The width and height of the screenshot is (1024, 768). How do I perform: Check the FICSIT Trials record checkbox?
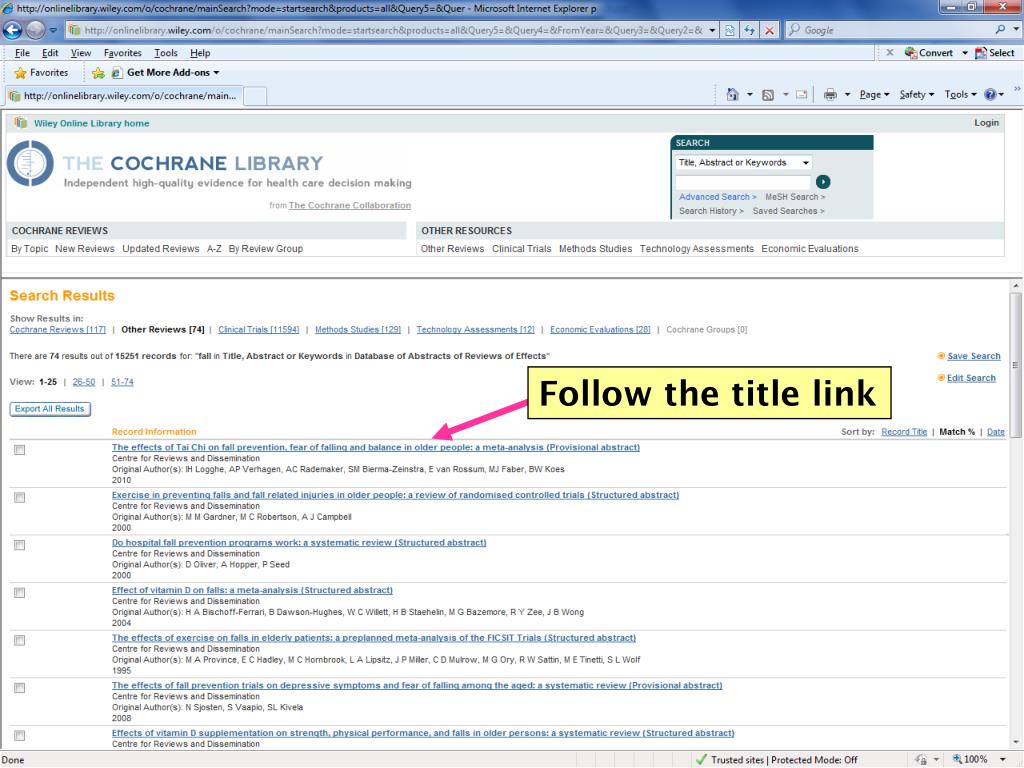[x=20, y=641]
